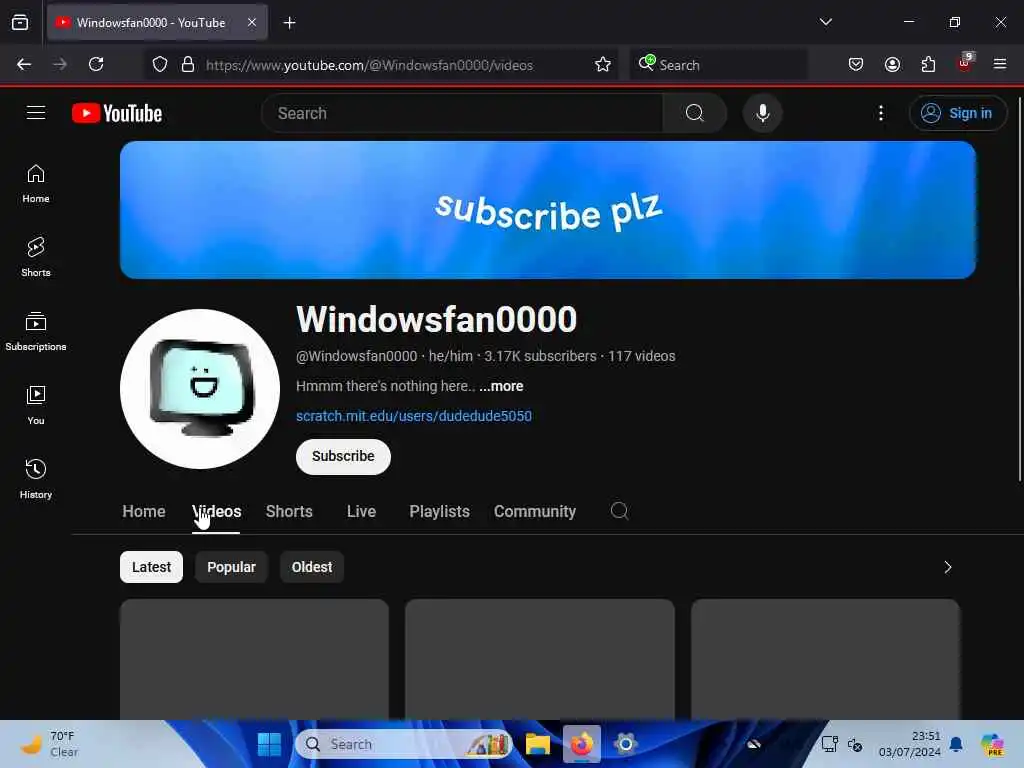Show more filter chips with right chevron
Image resolution: width=1024 pixels, height=768 pixels.
(948, 567)
